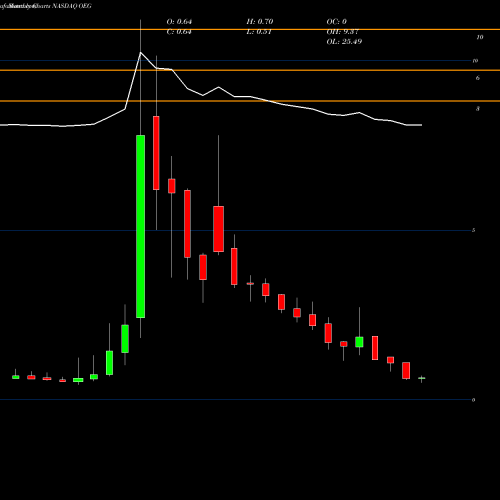Click the 'OH: 9.37' readout
This screenshot has height=500, width=500.
(342, 32)
